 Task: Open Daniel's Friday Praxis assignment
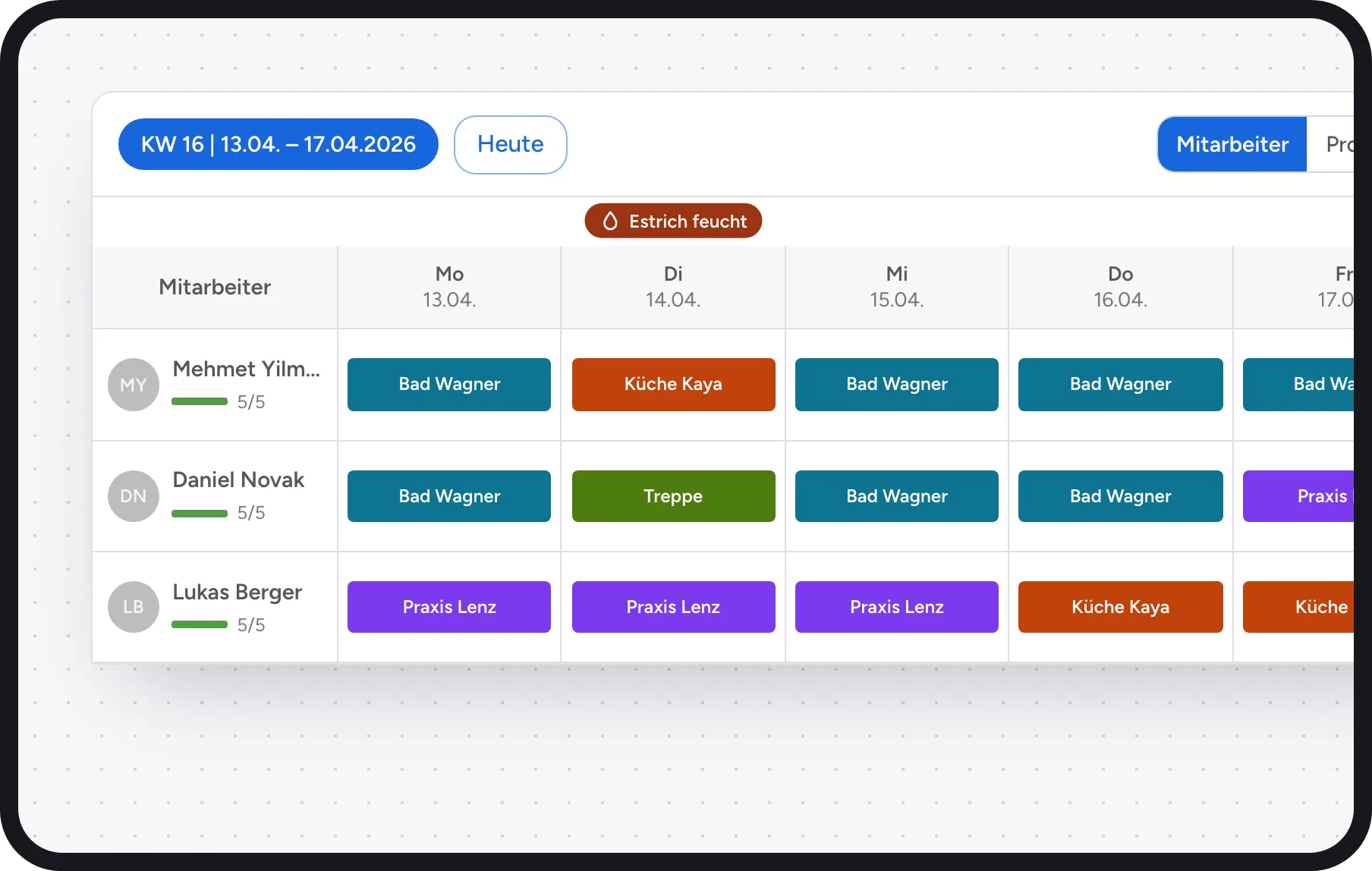point(1298,496)
